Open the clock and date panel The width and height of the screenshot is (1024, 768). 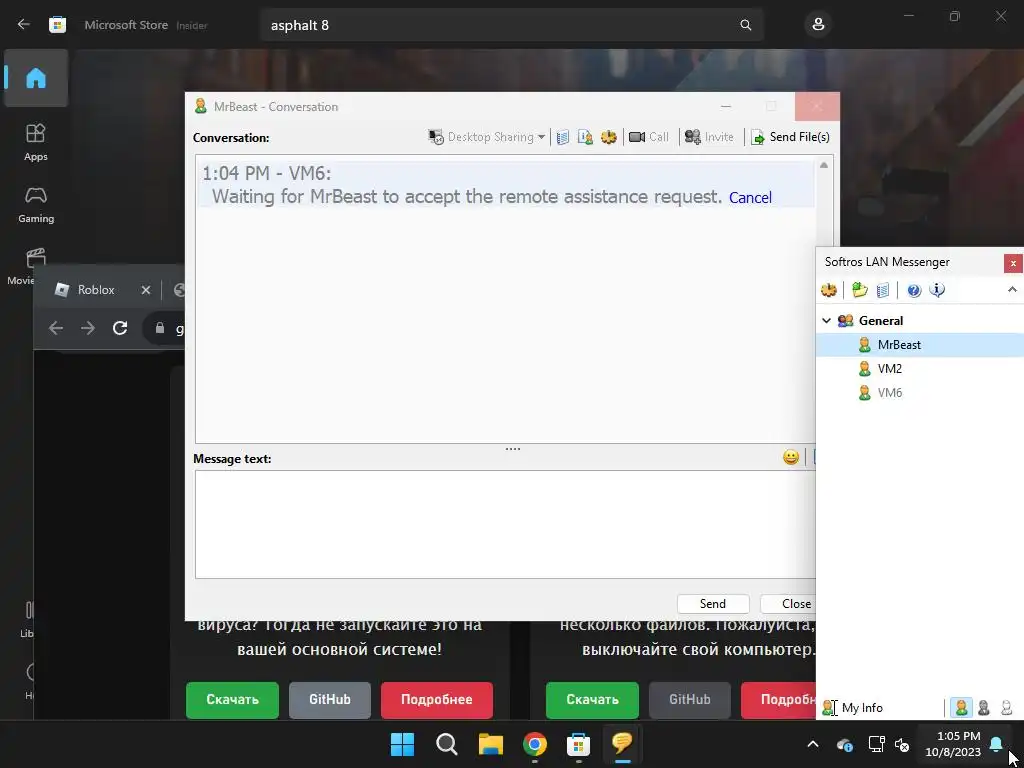pyautogui.click(x=953, y=744)
